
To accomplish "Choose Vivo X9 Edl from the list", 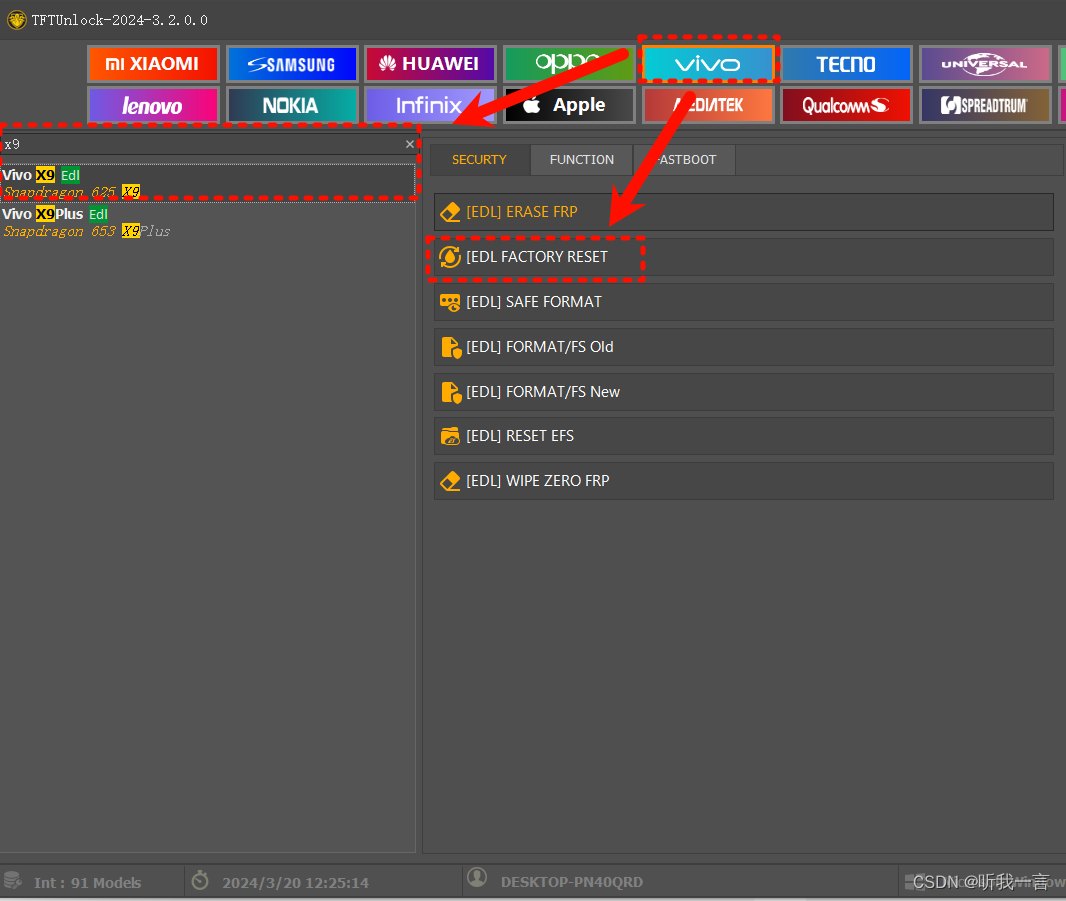I will point(207,183).
